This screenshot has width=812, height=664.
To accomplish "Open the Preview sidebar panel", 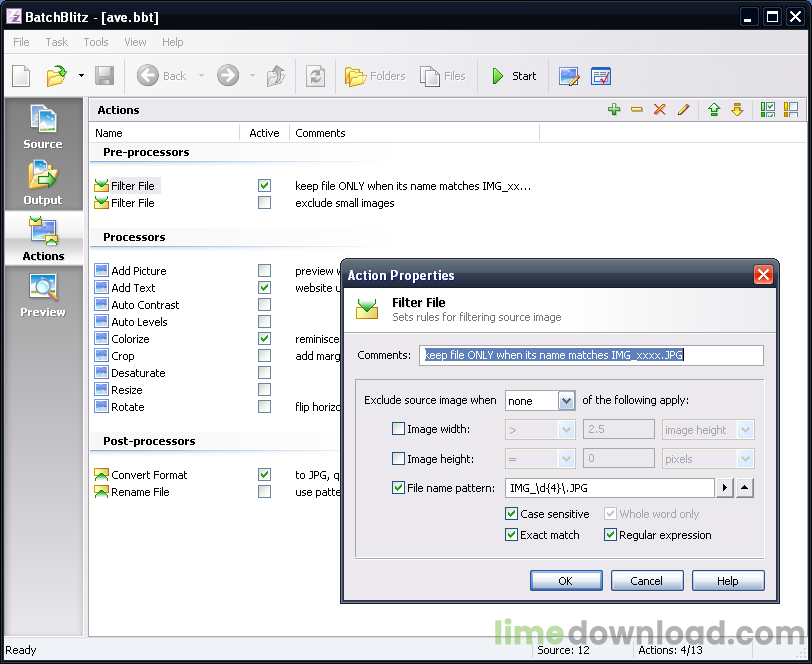I will (x=43, y=294).
